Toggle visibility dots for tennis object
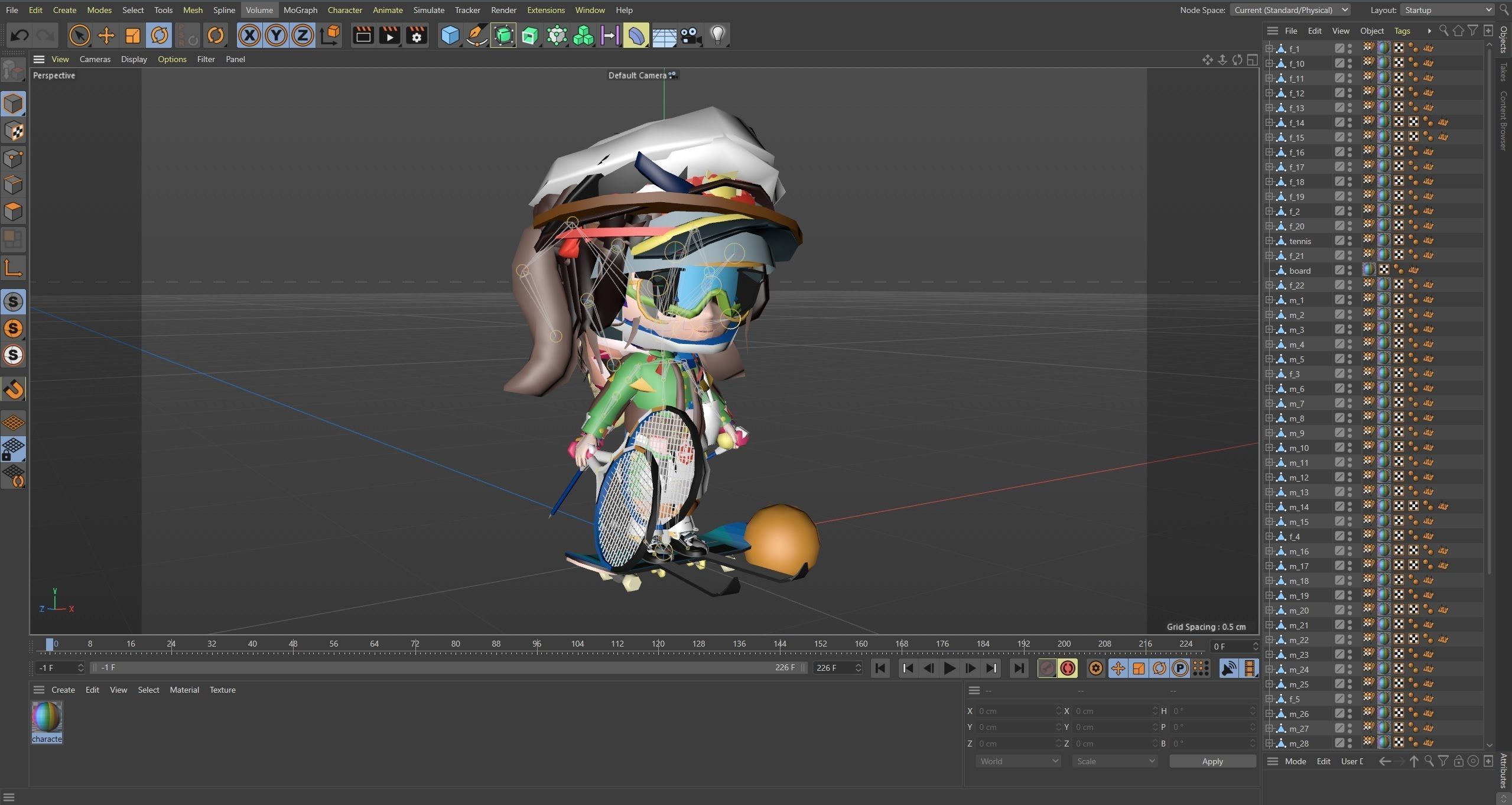The image size is (1512, 805). tap(1350, 241)
